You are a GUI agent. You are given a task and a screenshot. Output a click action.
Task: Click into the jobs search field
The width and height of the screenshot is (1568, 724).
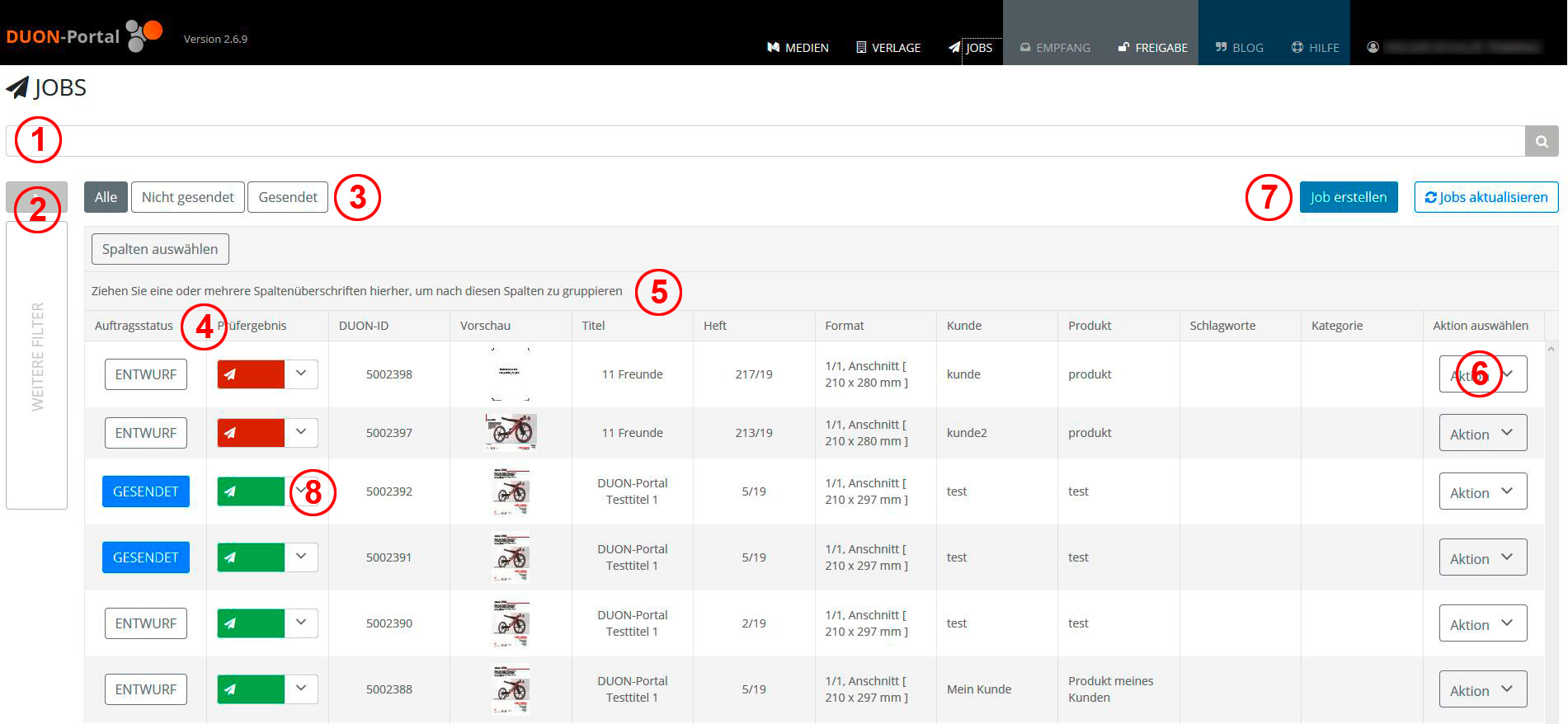(x=765, y=141)
